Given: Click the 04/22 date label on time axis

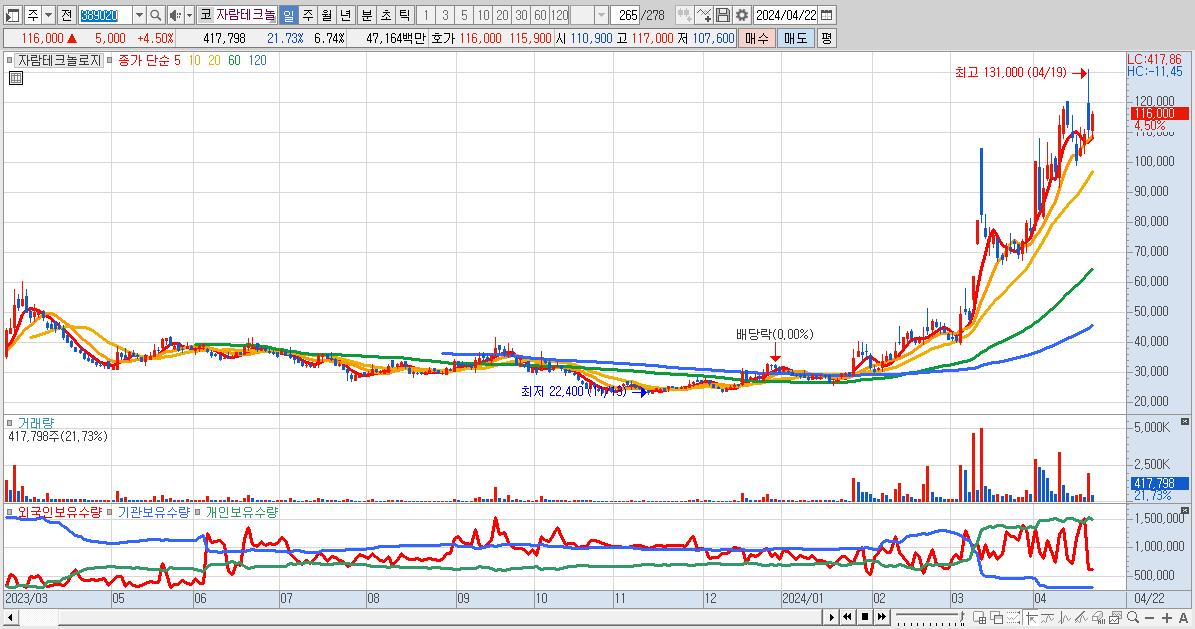Looking at the screenshot, I should pos(1149,599).
